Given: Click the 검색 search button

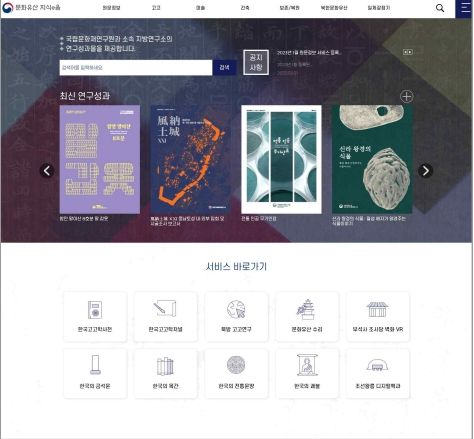Looking at the screenshot, I should (224, 68).
